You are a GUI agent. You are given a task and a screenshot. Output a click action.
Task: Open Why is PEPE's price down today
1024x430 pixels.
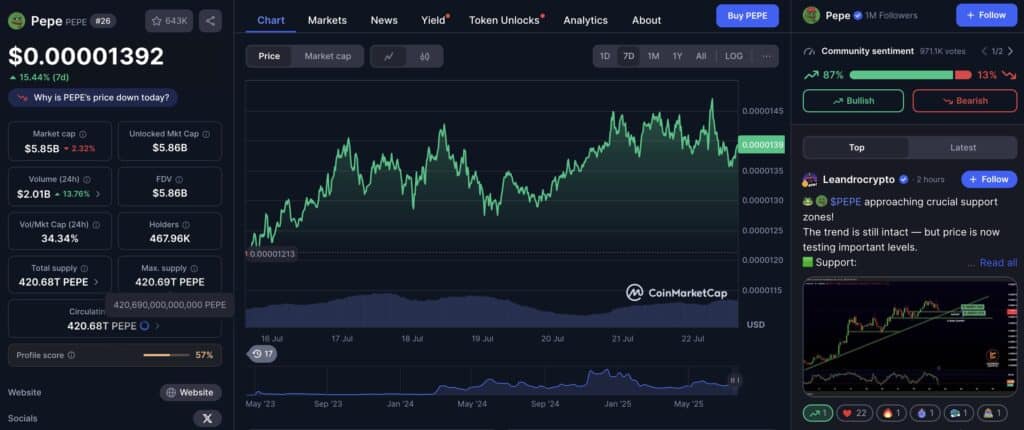[93, 97]
